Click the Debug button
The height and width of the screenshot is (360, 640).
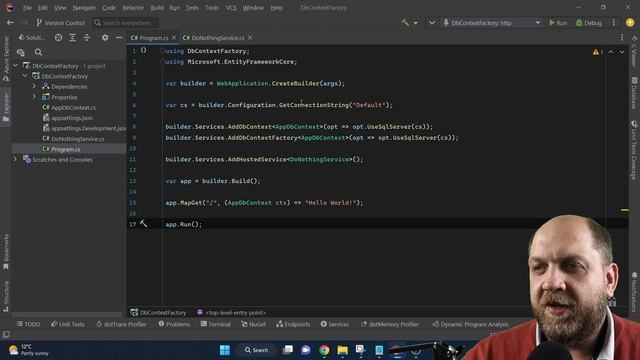pyautogui.click(x=589, y=23)
